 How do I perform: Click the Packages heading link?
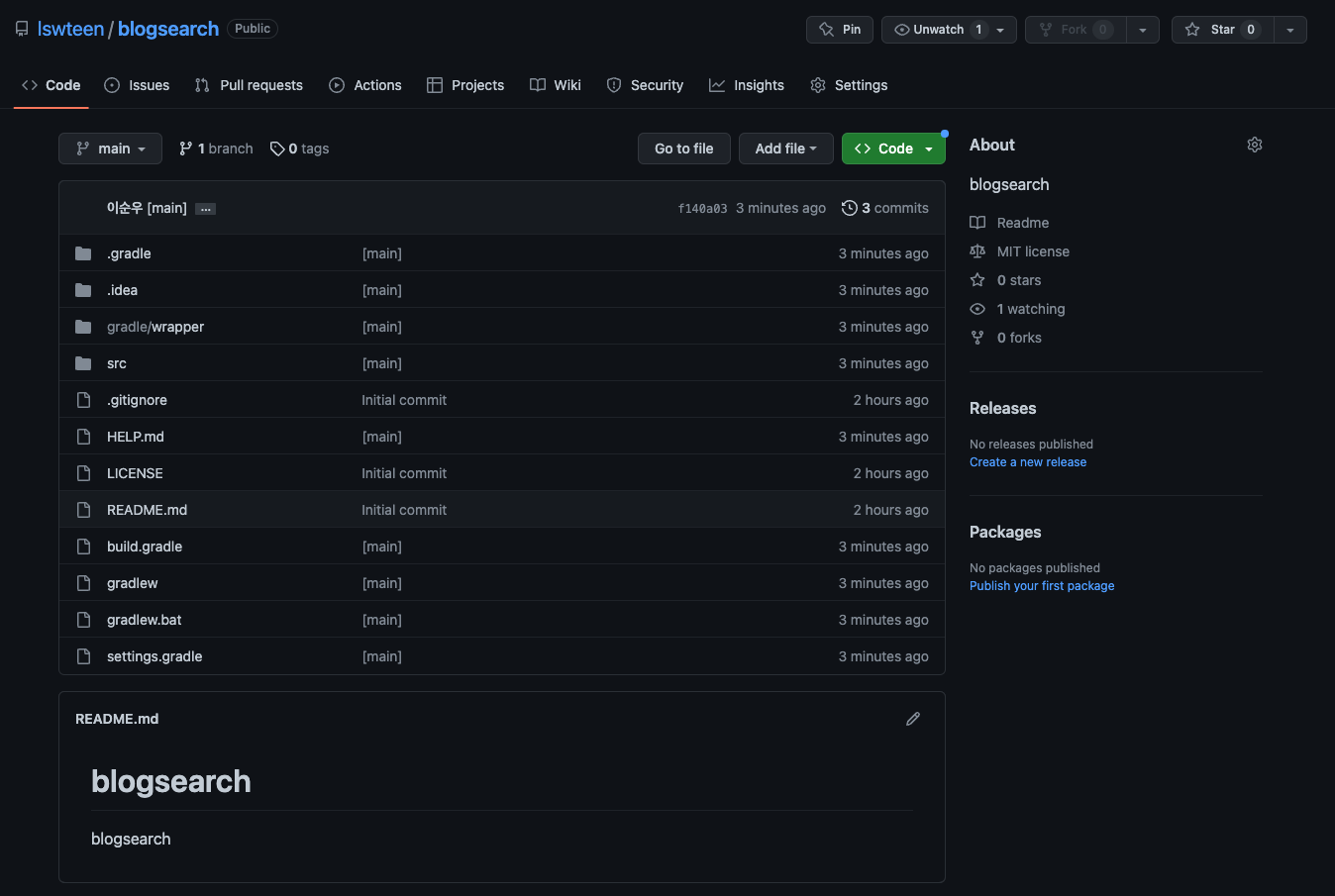point(1005,532)
